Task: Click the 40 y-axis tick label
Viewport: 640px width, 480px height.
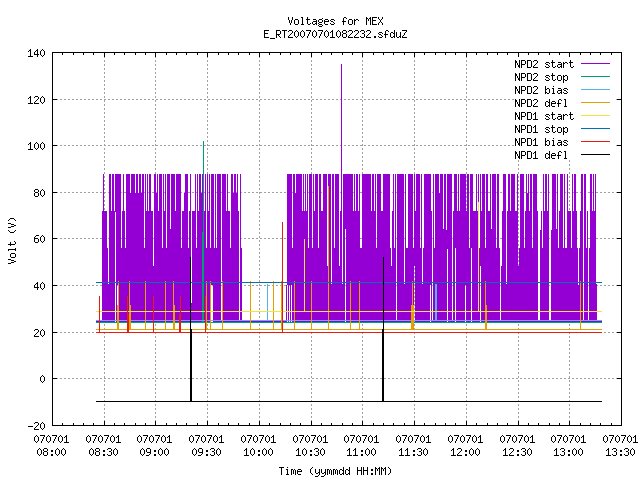Action: tap(39, 286)
